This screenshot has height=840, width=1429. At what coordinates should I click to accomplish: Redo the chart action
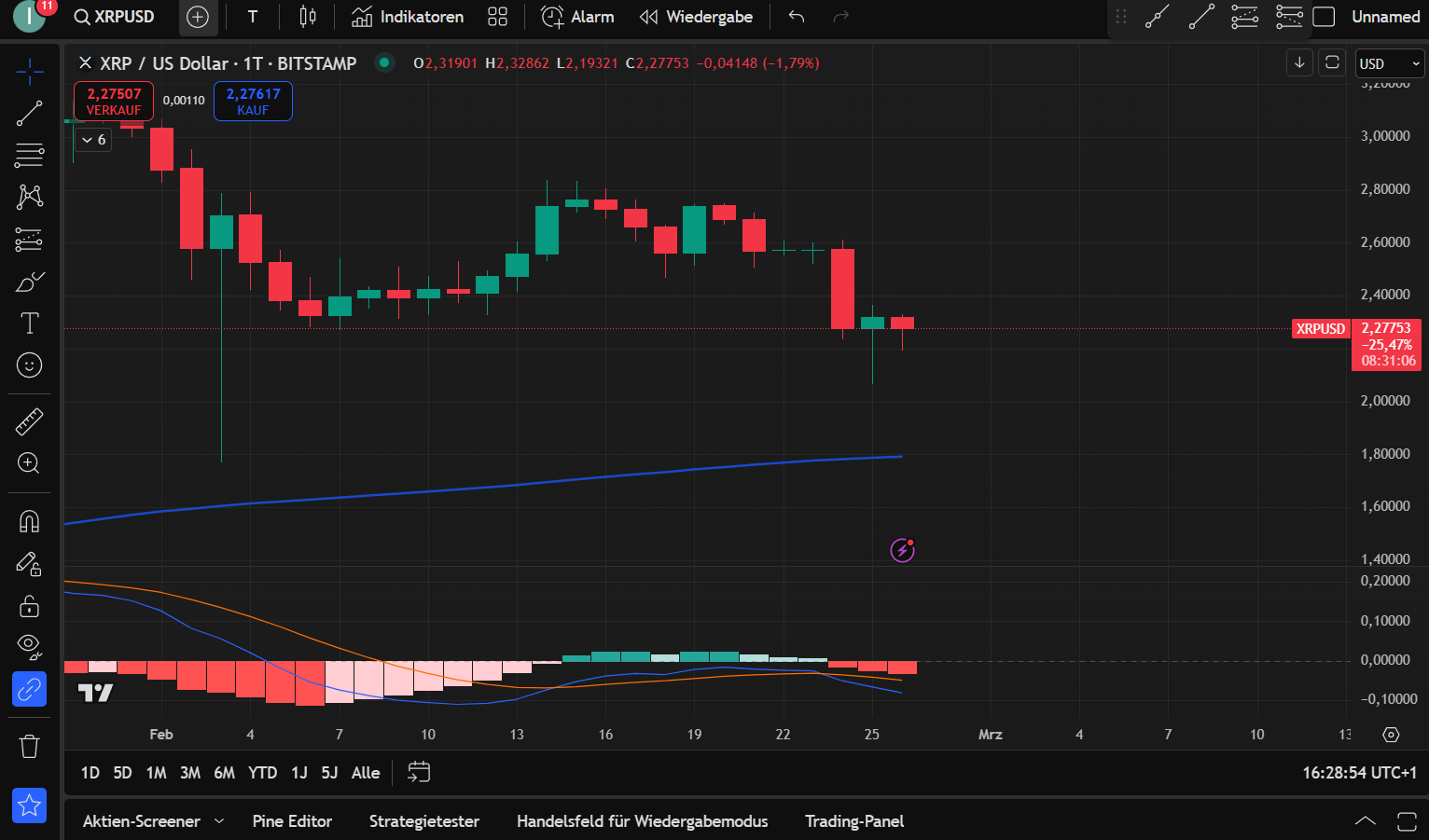pos(840,17)
